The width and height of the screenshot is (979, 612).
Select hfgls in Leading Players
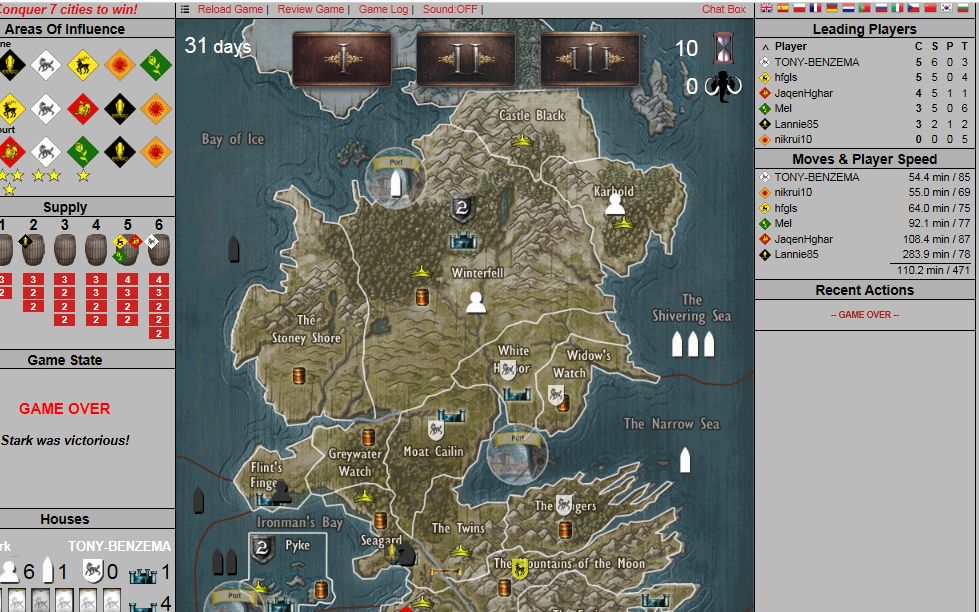point(785,77)
